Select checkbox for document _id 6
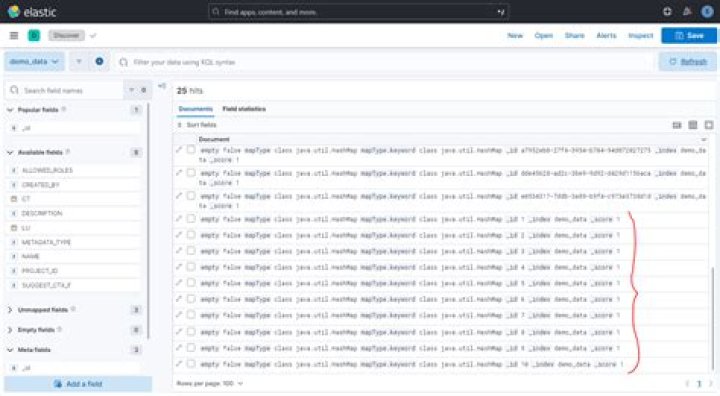720x396 pixels. tap(191, 299)
